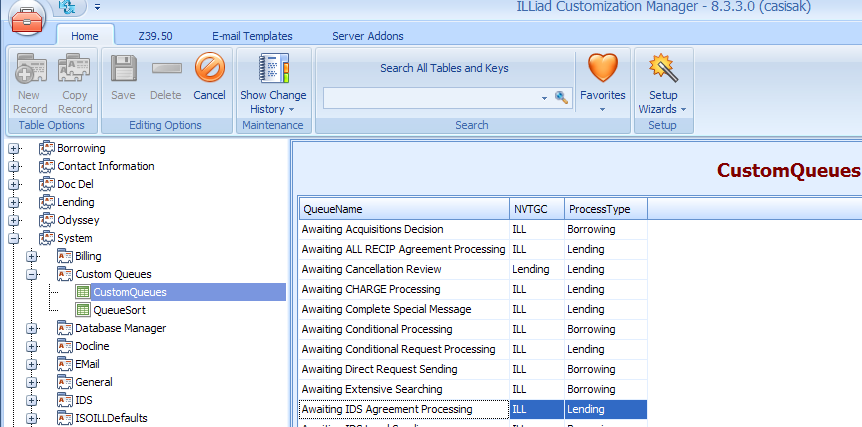Switch to the Home ribbon tab

point(85,36)
